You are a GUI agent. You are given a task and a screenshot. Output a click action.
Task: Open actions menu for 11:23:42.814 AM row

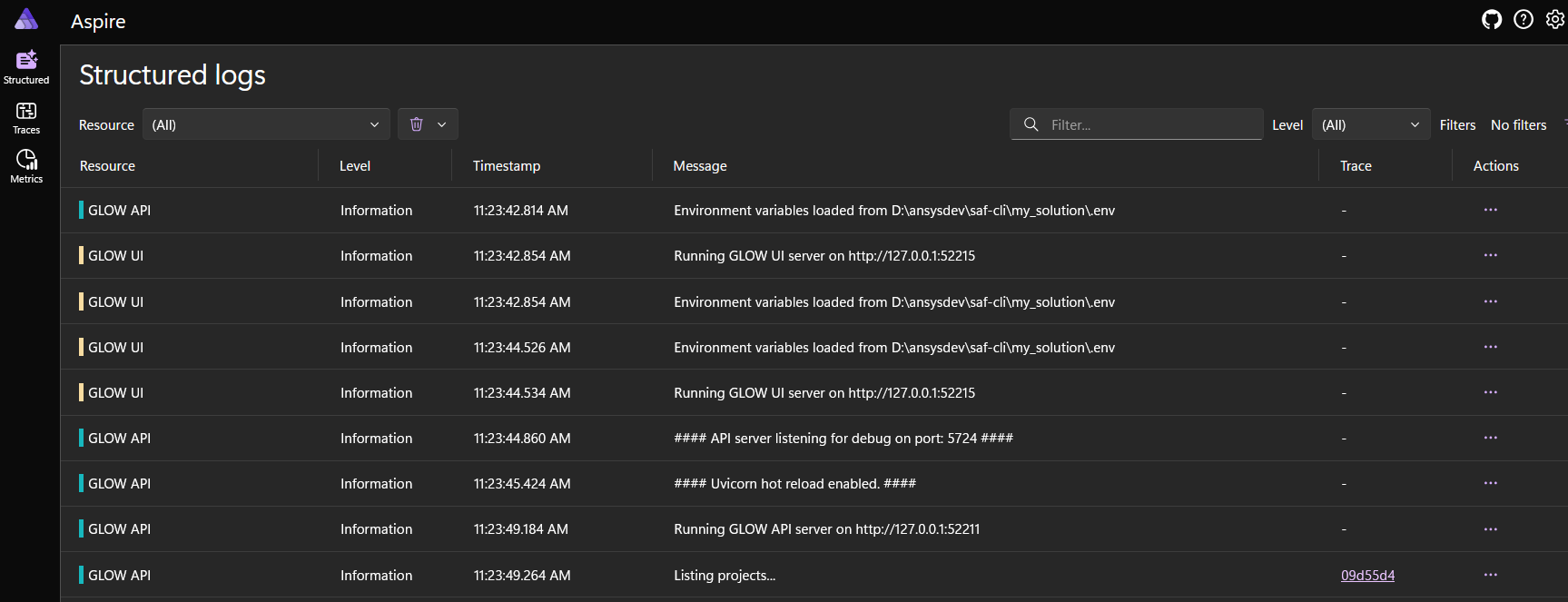pyautogui.click(x=1491, y=210)
